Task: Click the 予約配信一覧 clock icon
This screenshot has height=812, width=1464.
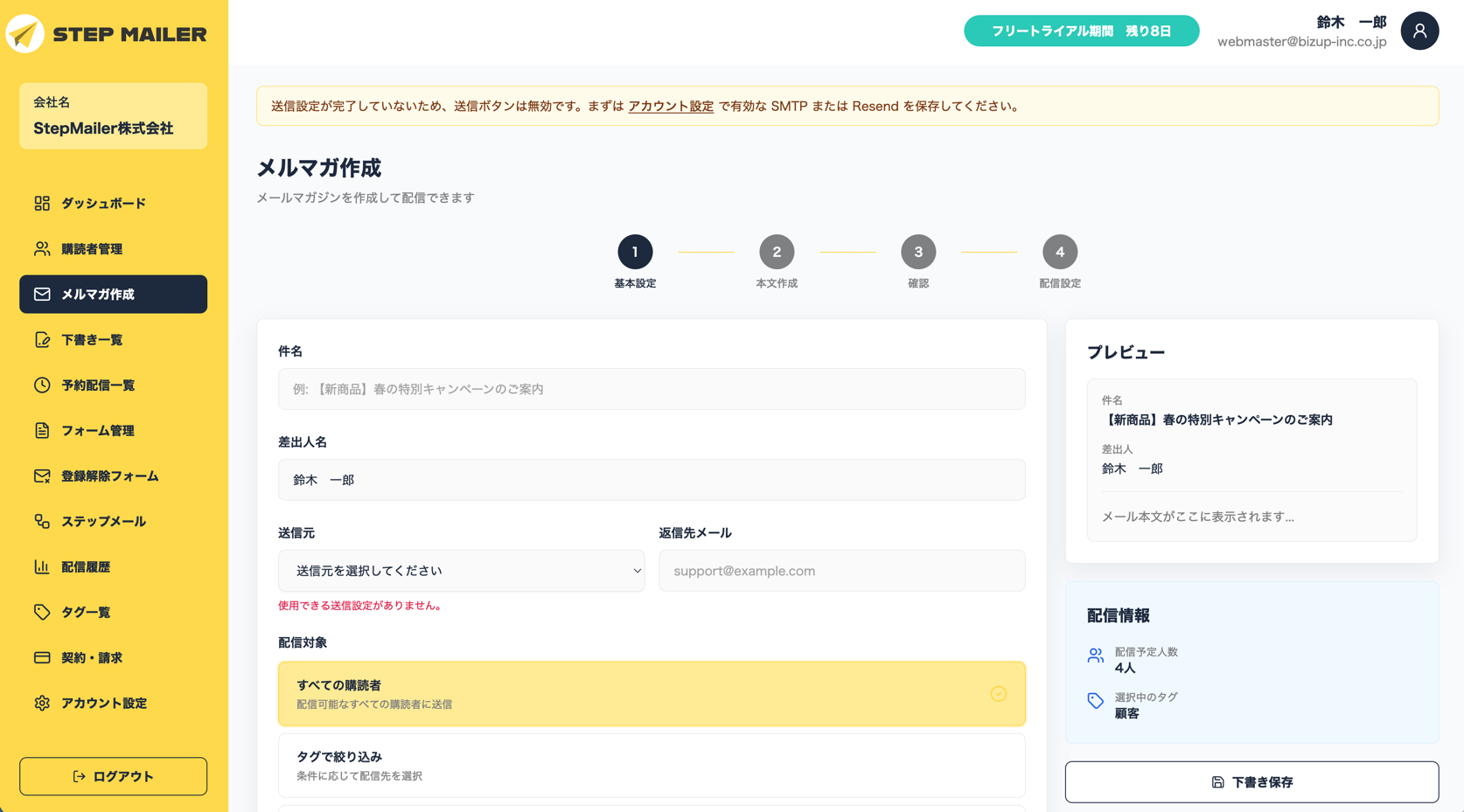Action: tap(42, 385)
